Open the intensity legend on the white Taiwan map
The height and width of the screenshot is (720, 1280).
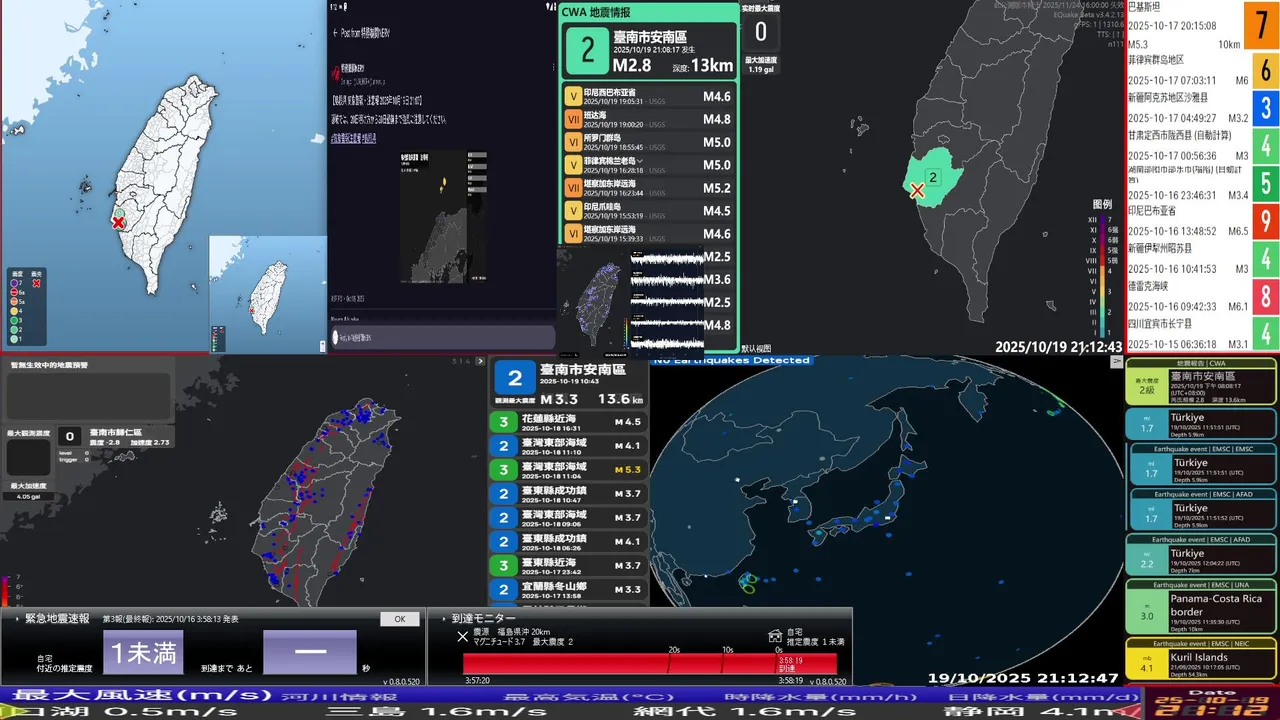[x=28, y=307]
